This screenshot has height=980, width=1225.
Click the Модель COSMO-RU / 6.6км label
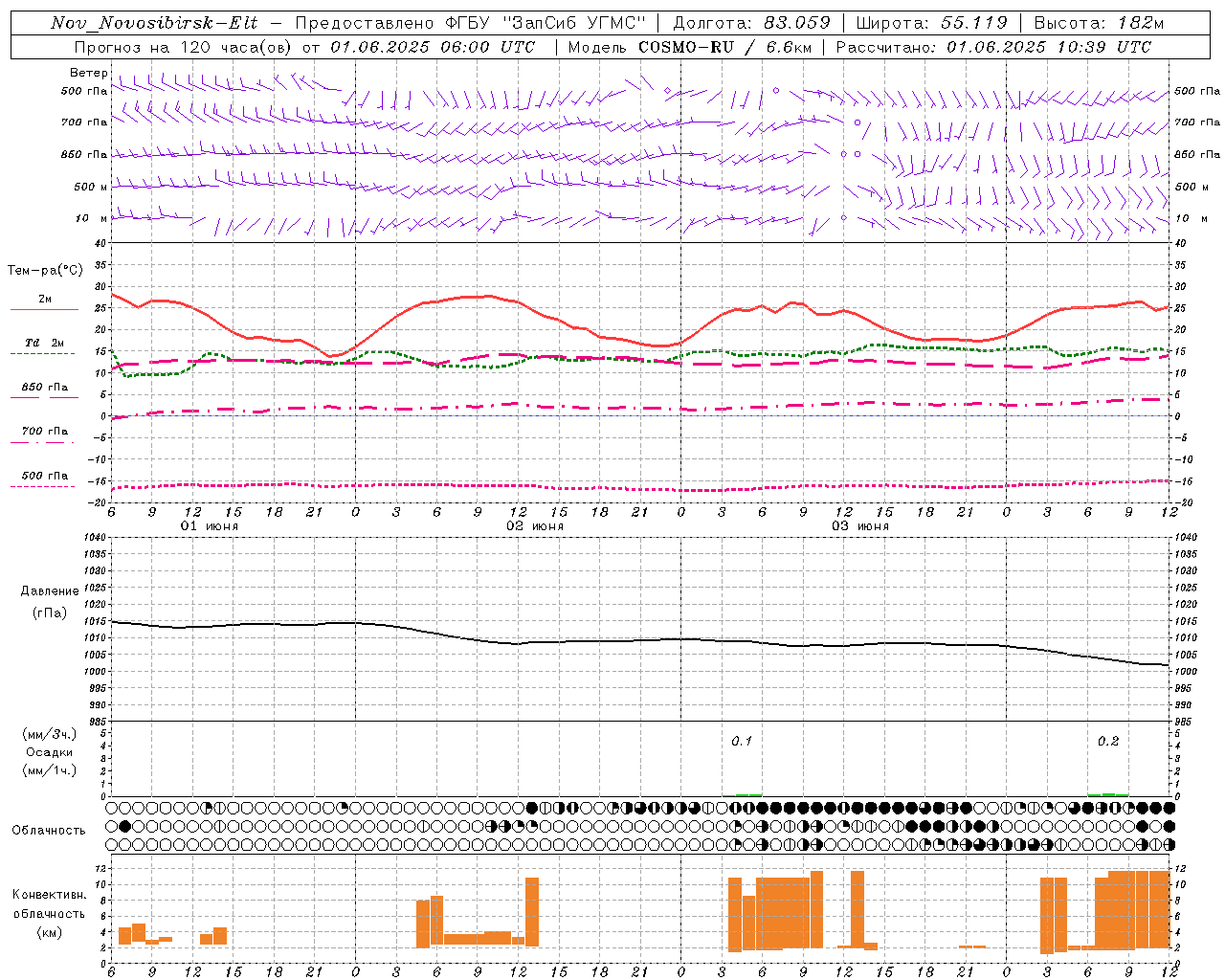tap(689, 47)
